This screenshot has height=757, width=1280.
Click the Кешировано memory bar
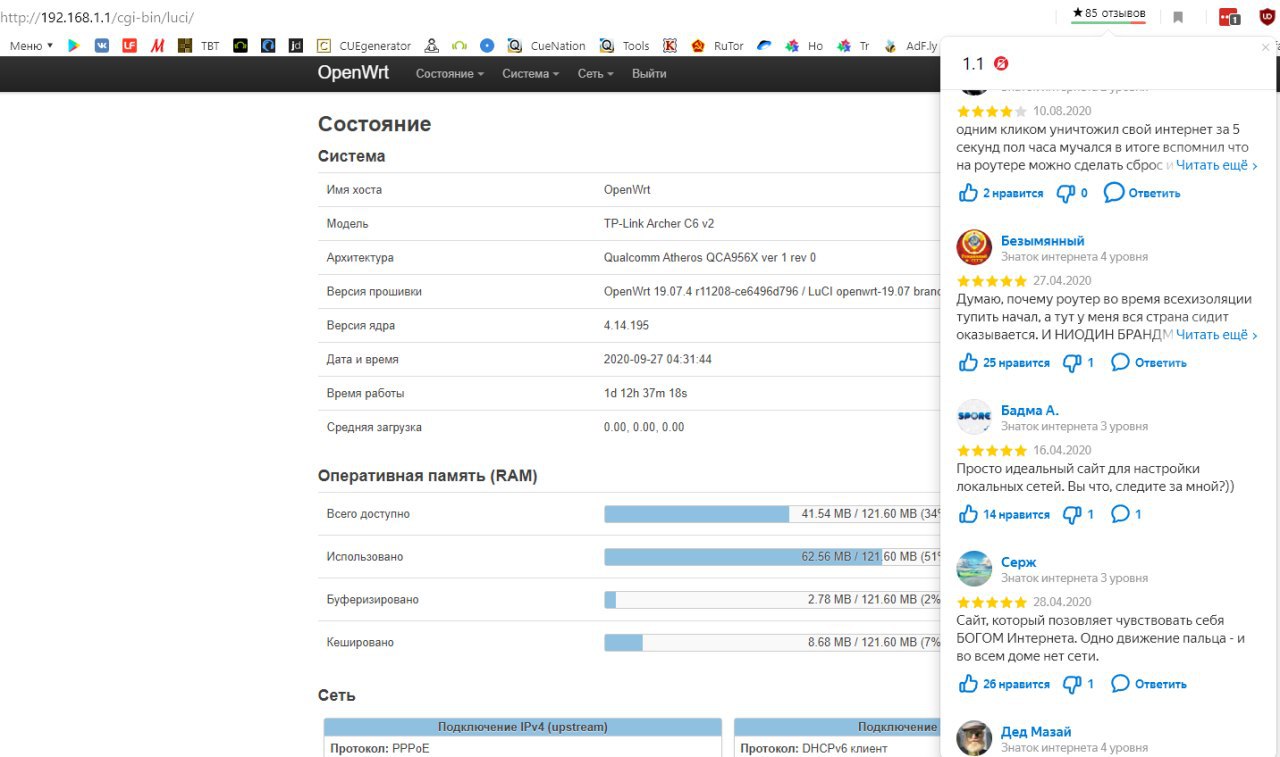pos(772,643)
